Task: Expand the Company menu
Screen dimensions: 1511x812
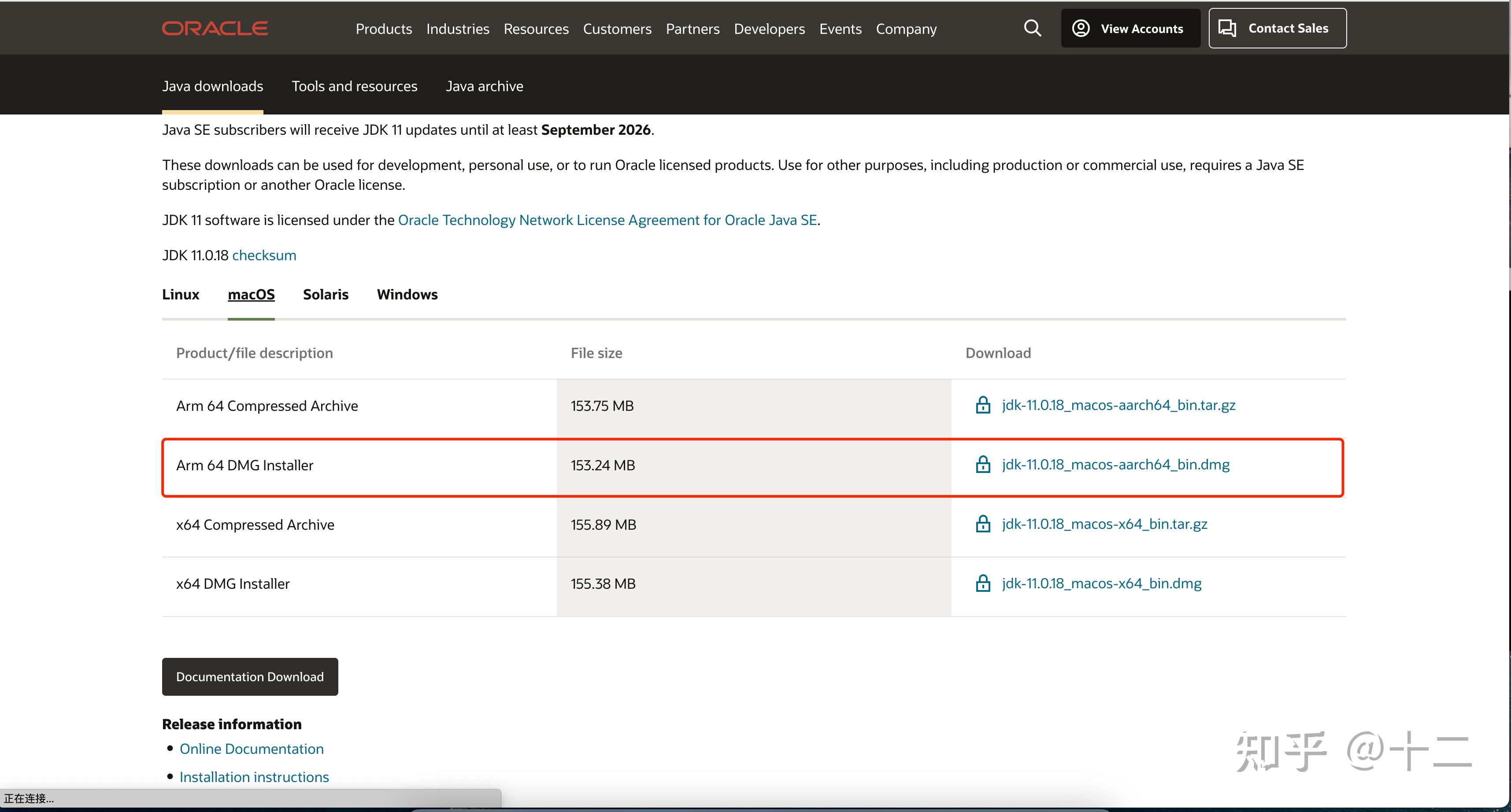Action: pyautogui.click(x=906, y=29)
